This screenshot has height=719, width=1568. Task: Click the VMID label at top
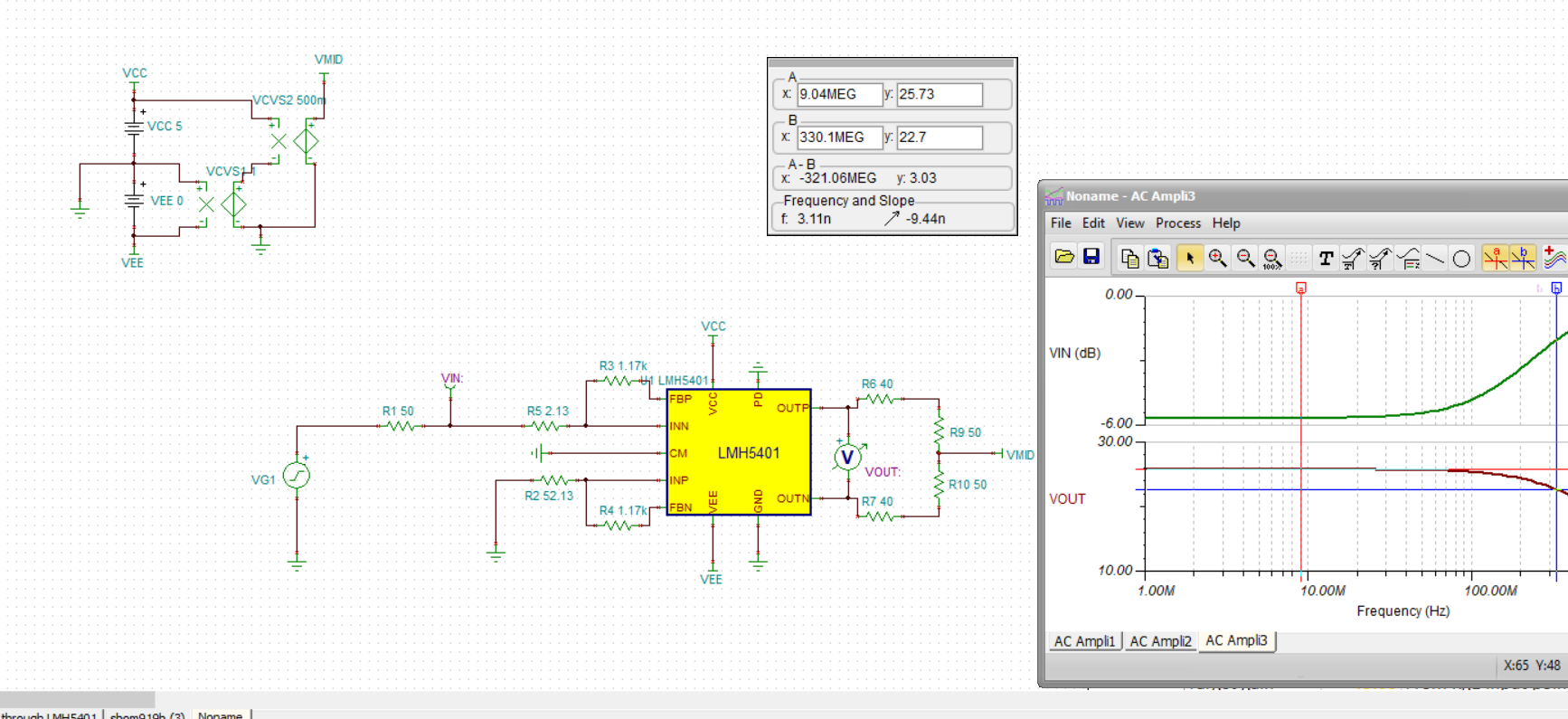[x=328, y=60]
